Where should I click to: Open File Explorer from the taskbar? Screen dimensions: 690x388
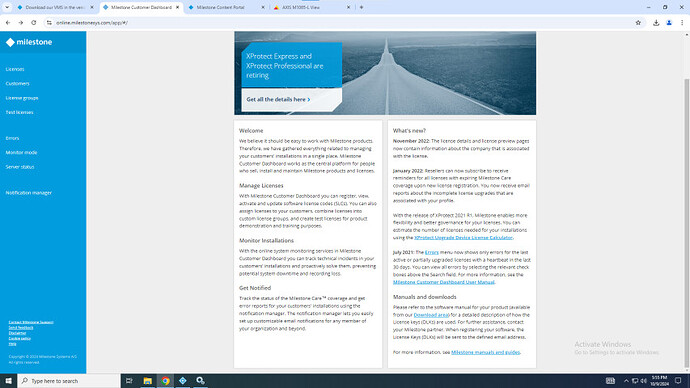coord(147,381)
